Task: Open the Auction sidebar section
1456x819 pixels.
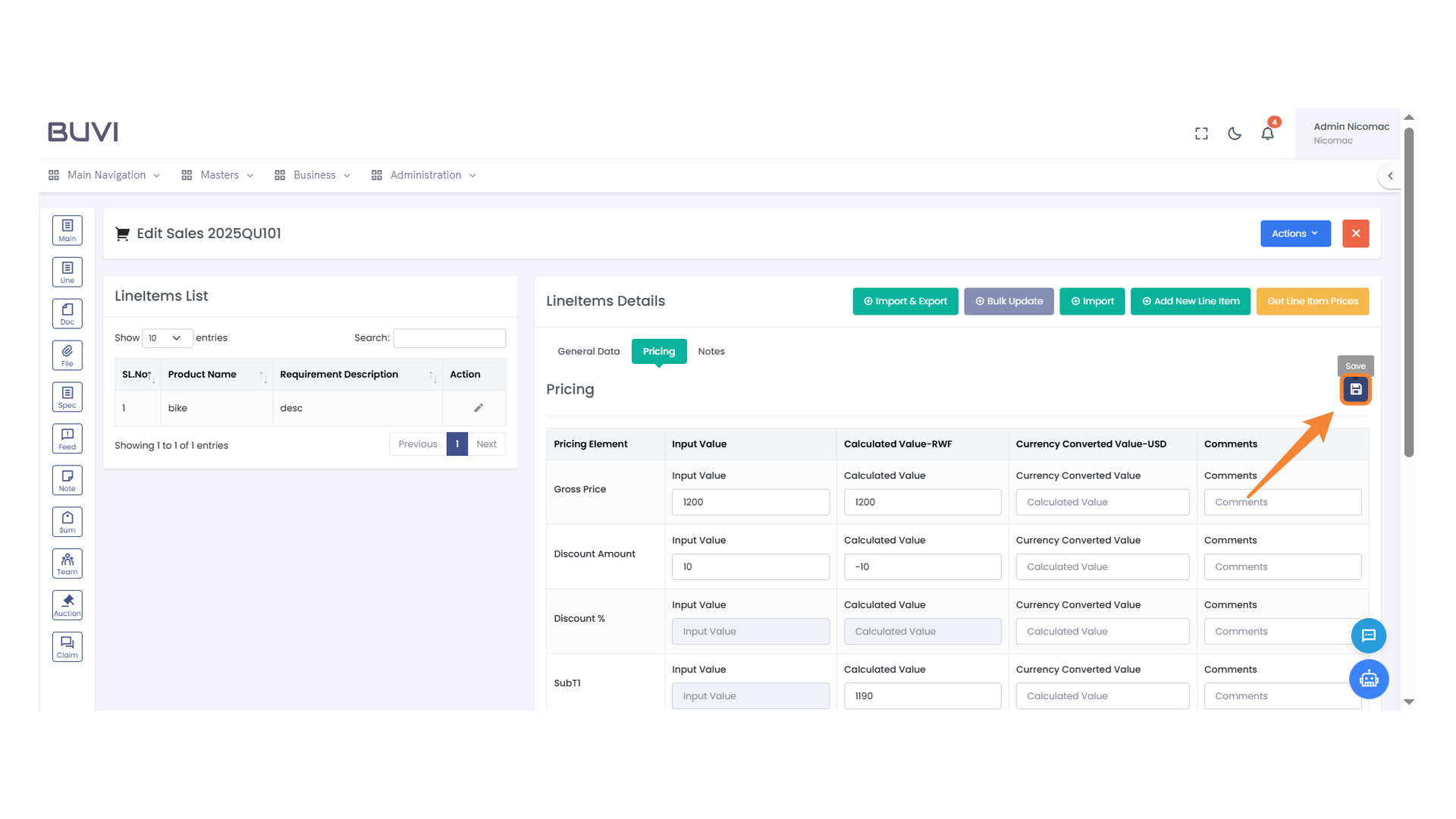Action: coord(67,605)
